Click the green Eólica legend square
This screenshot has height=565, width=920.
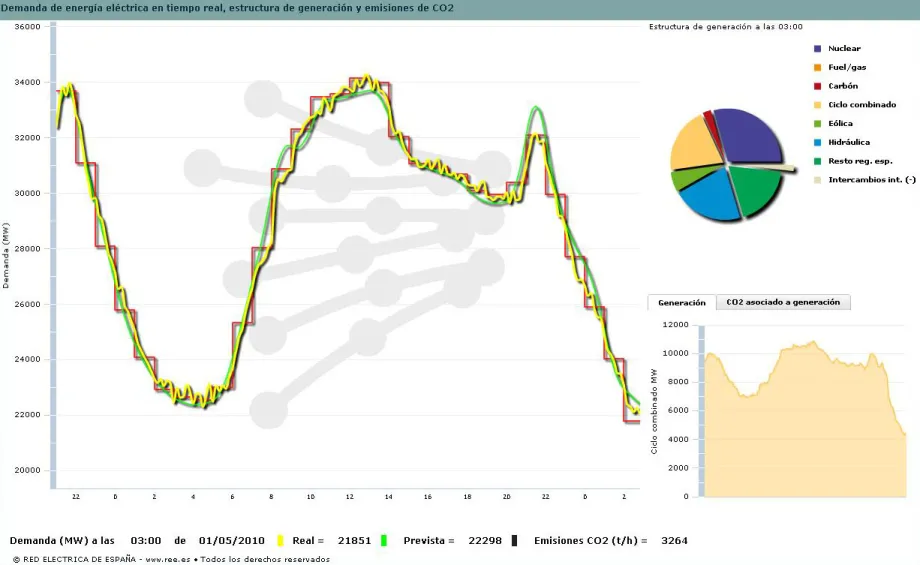point(817,124)
